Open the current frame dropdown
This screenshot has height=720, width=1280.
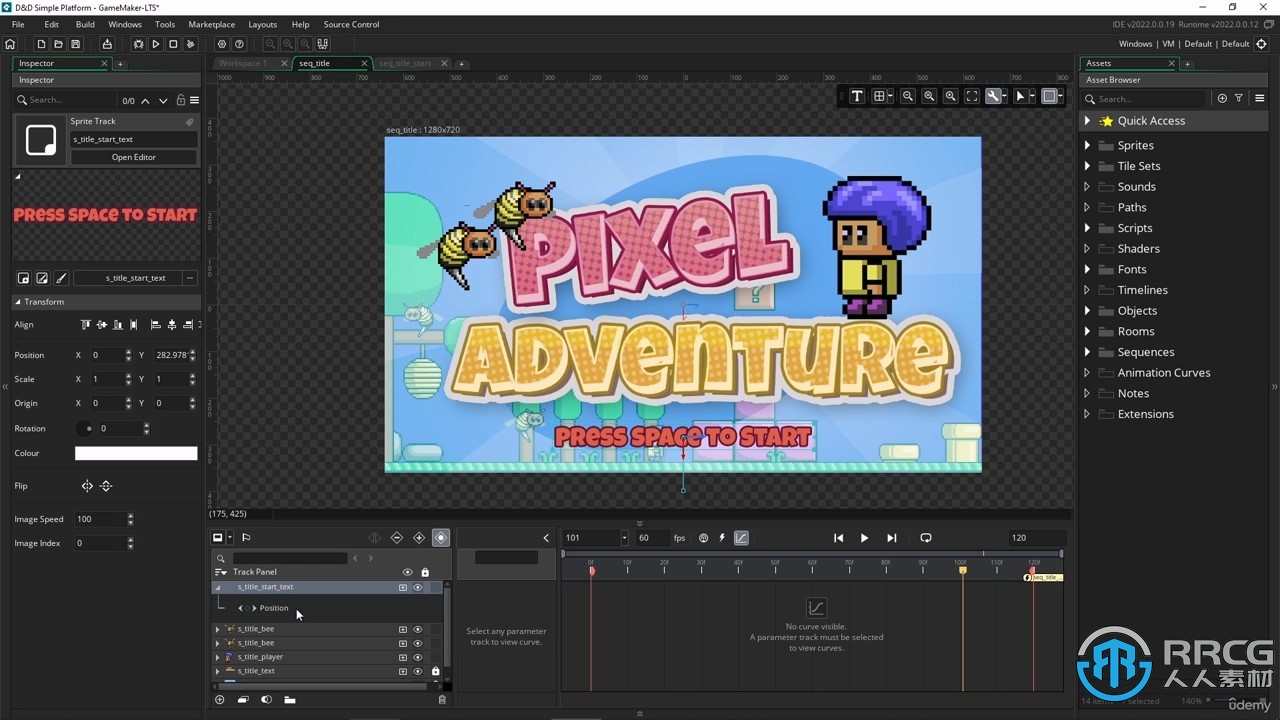point(624,538)
